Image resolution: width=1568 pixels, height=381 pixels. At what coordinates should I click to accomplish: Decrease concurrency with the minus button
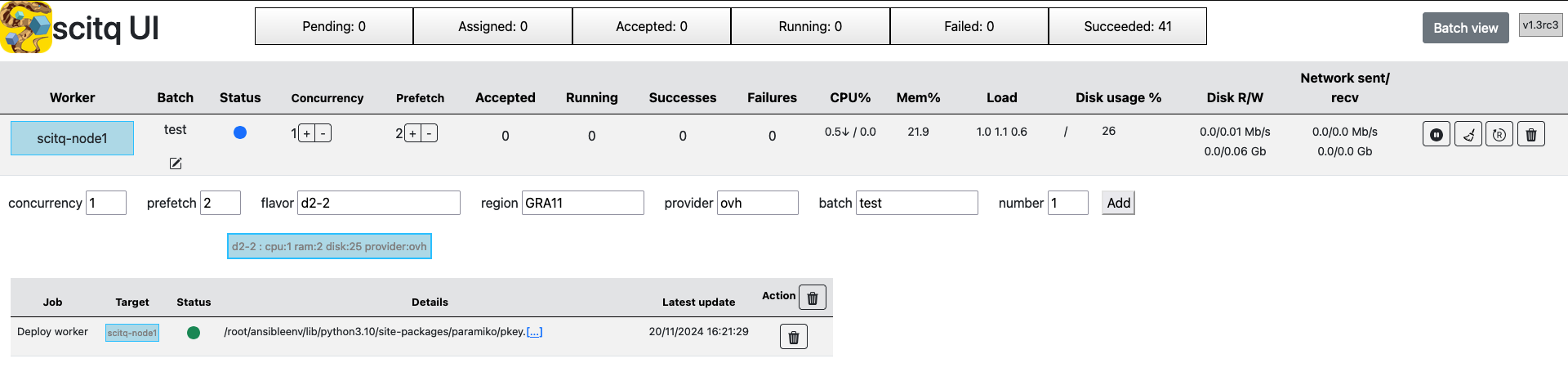[x=323, y=133]
